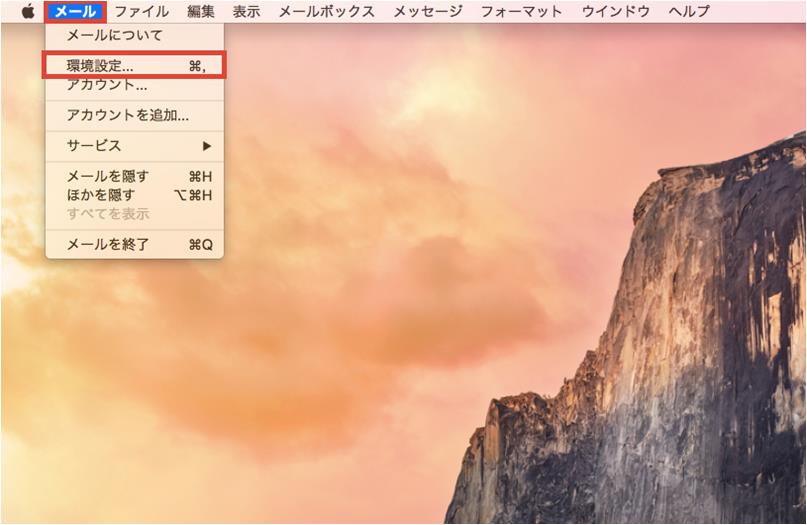The height and width of the screenshot is (525, 807).
Task: Click the メール menu bar item
Action: point(75,11)
